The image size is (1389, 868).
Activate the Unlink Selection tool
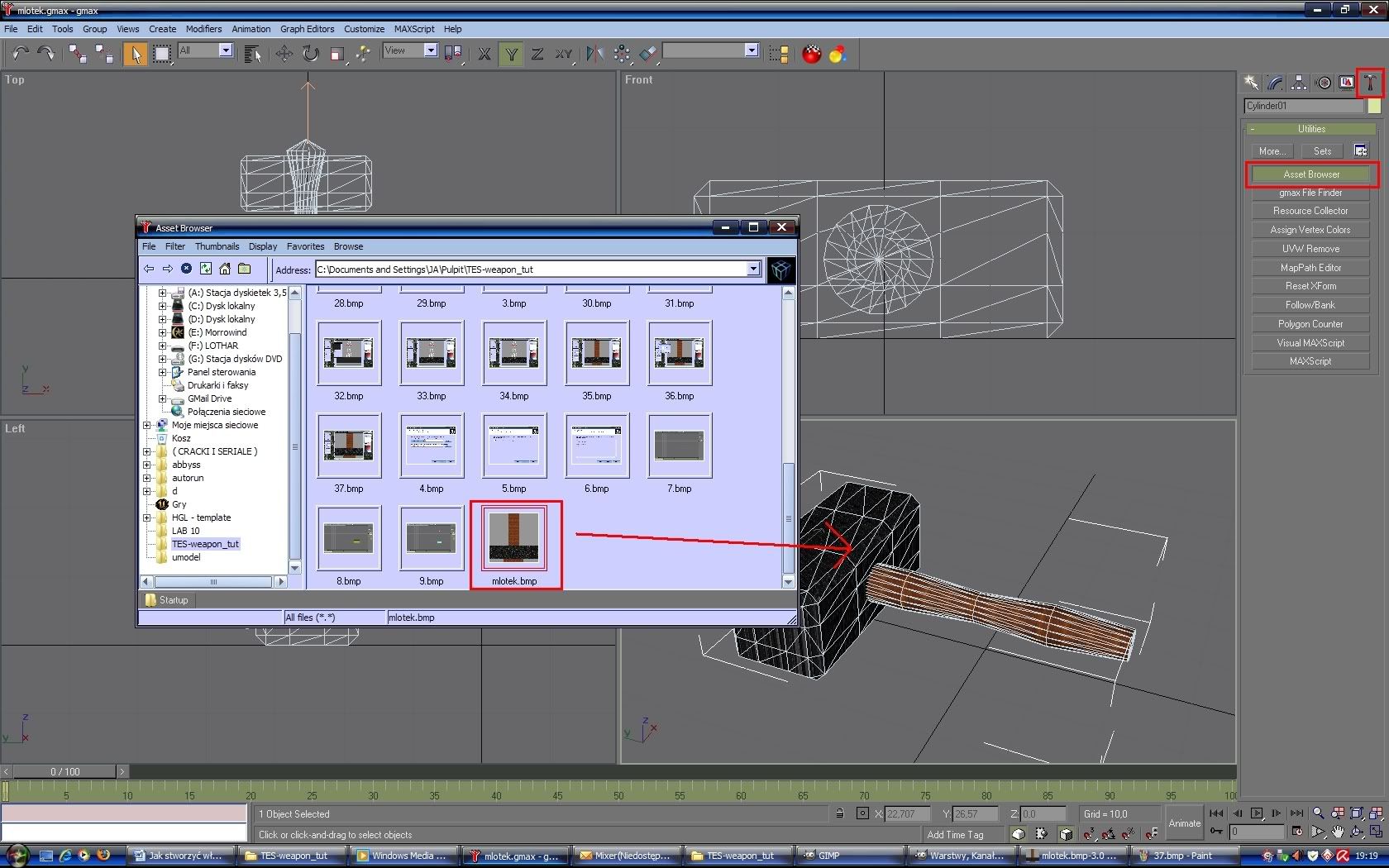coord(104,54)
